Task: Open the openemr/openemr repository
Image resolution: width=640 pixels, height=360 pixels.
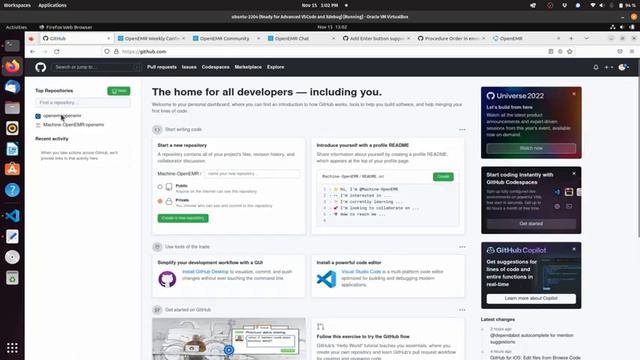Action: [x=62, y=116]
